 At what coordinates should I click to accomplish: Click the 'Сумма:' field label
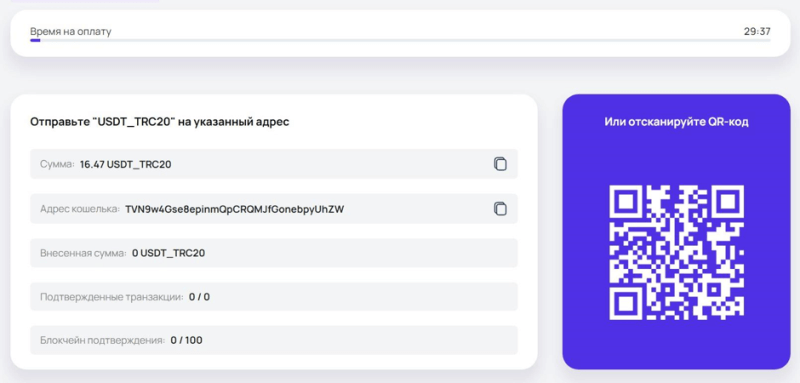point(57,164)
